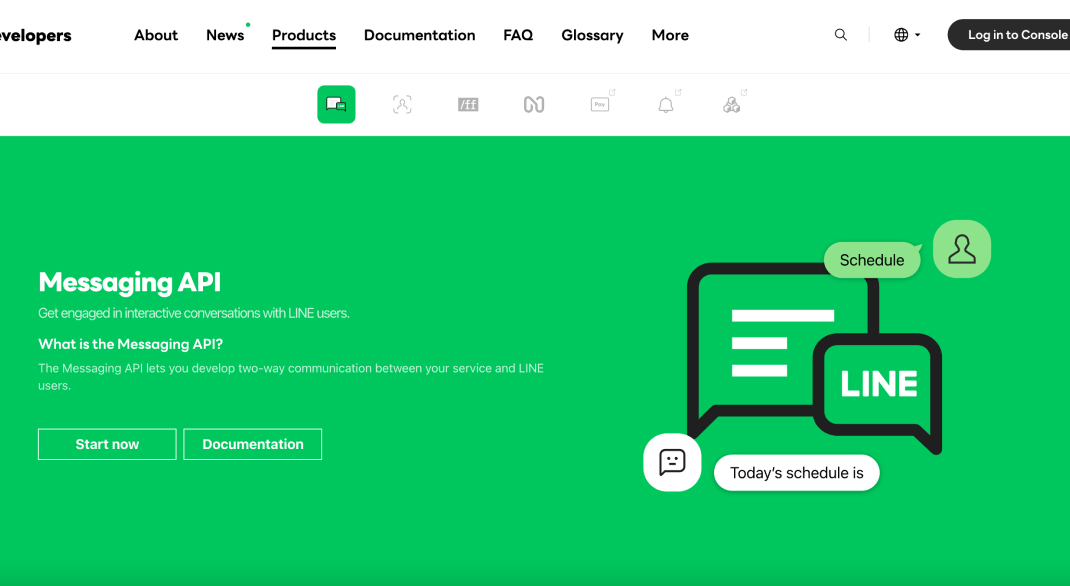The height and width of the screenshot is (586, 1070).
Task: Open the LIFF product icon
Action: tap(468, 104)
